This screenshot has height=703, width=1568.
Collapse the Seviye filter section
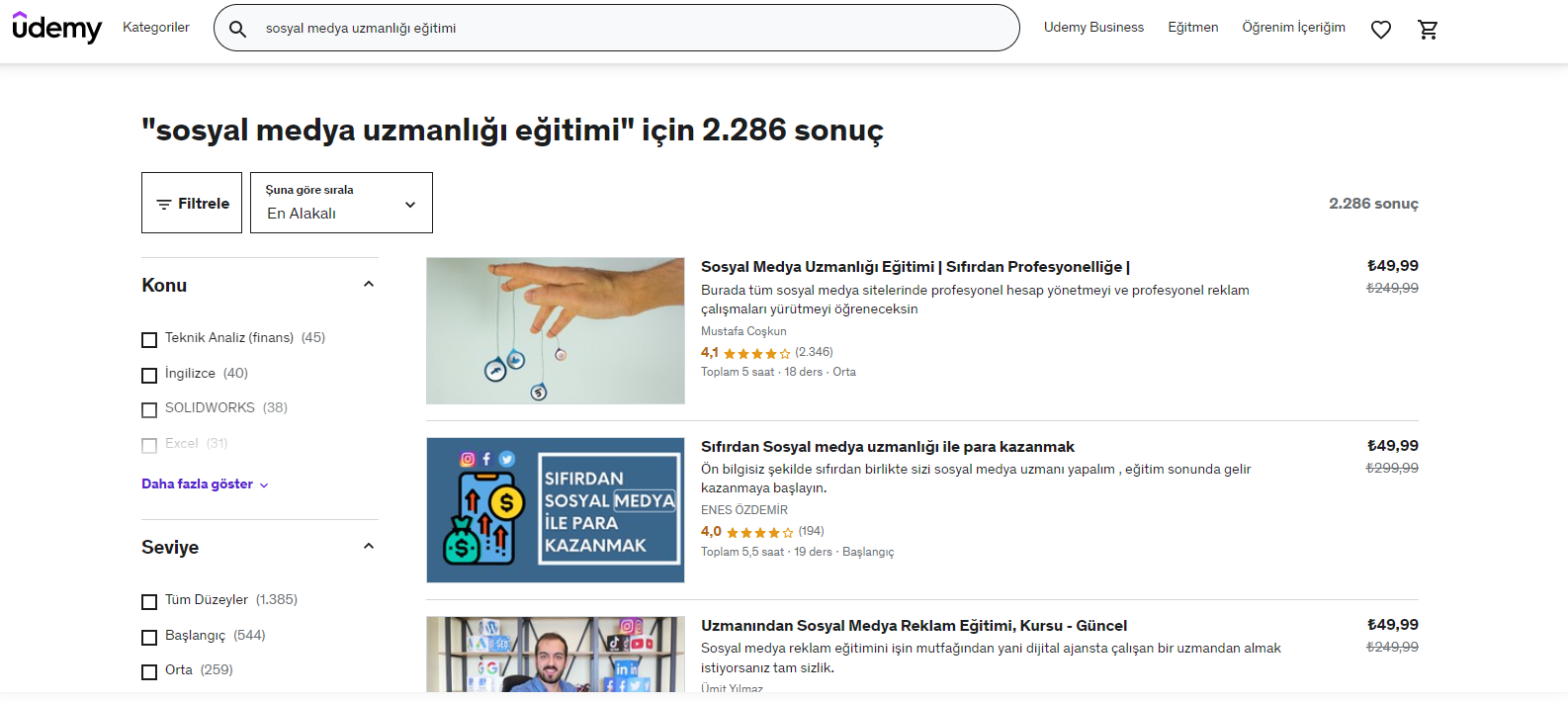[x=369, y=547]
